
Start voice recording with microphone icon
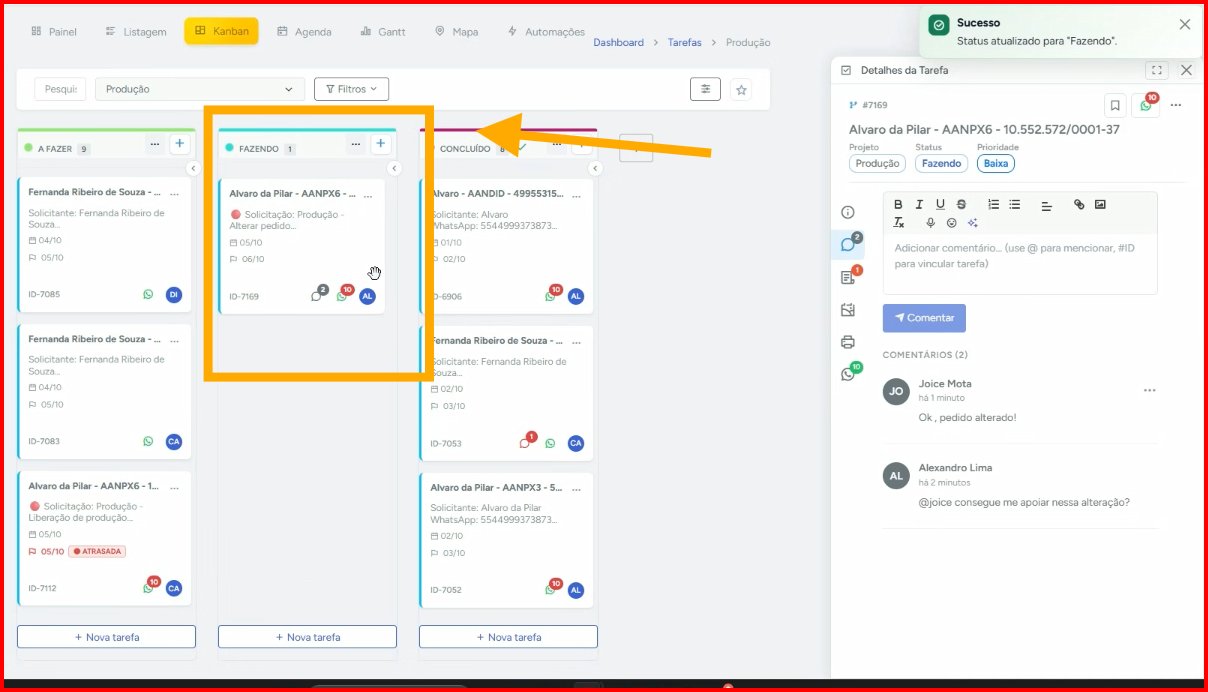tap(930, 223)
